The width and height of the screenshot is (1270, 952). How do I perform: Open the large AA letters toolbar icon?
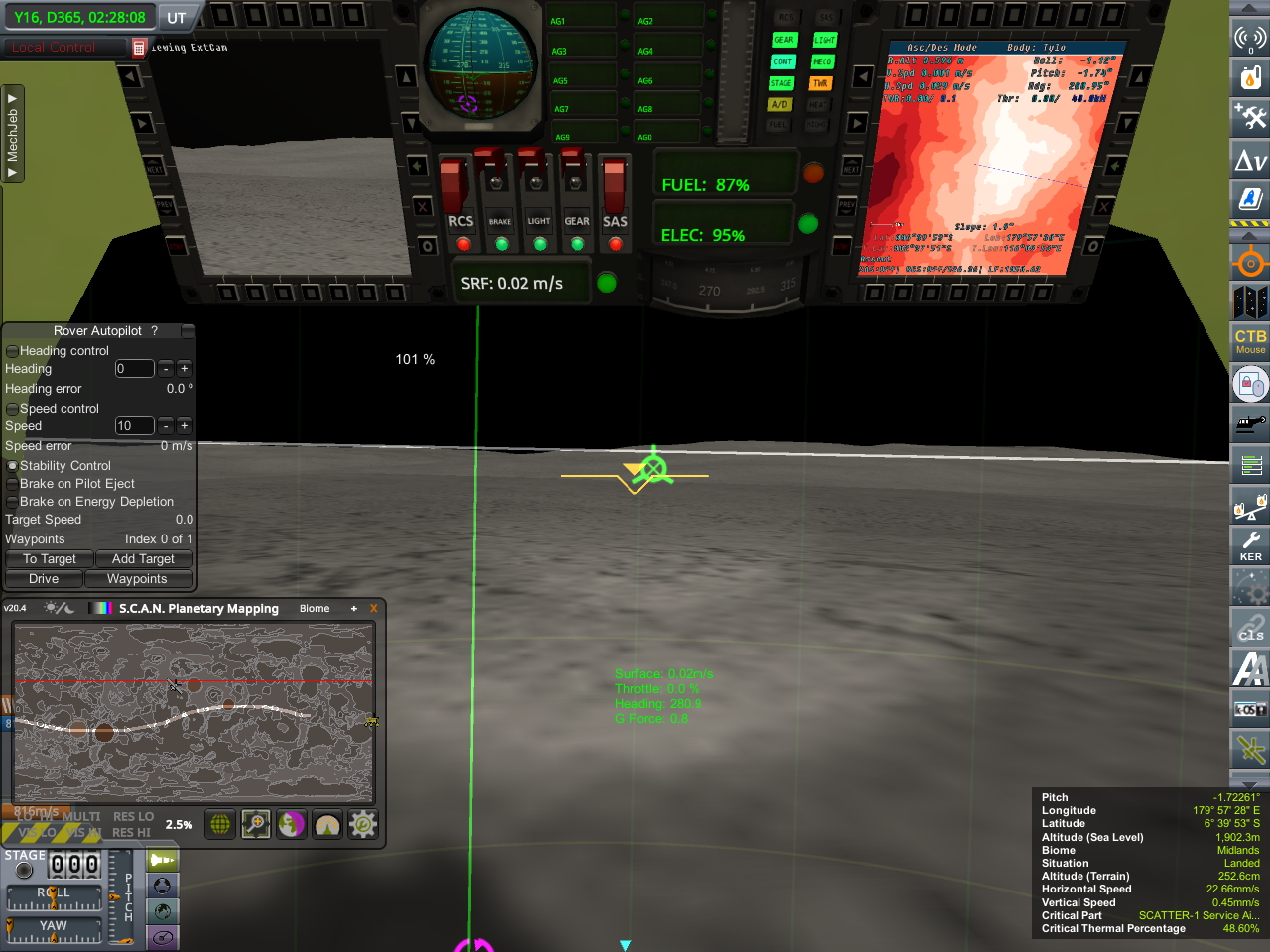coord(1250,667)
